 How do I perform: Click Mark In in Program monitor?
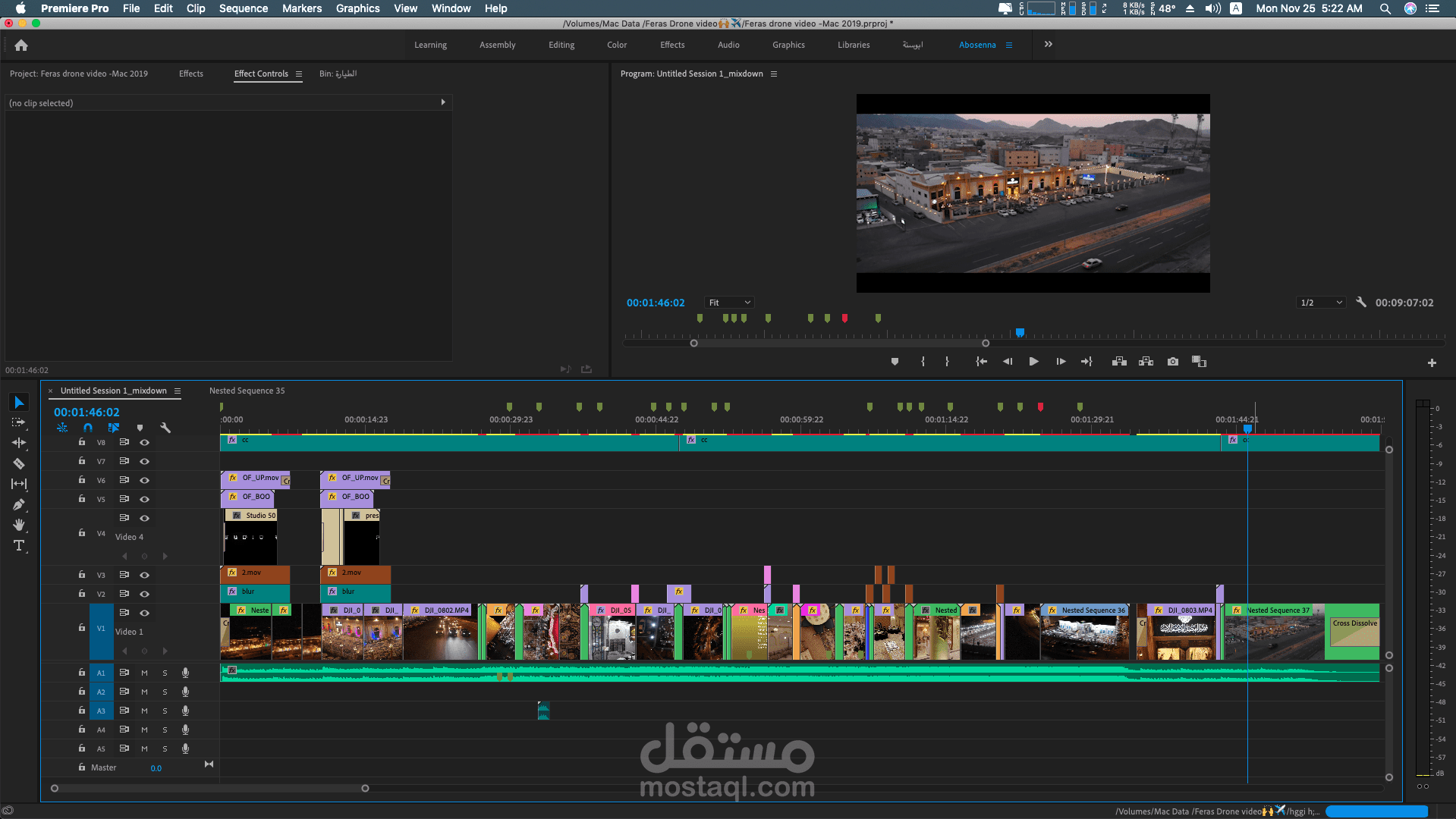(x=923, y=362)
